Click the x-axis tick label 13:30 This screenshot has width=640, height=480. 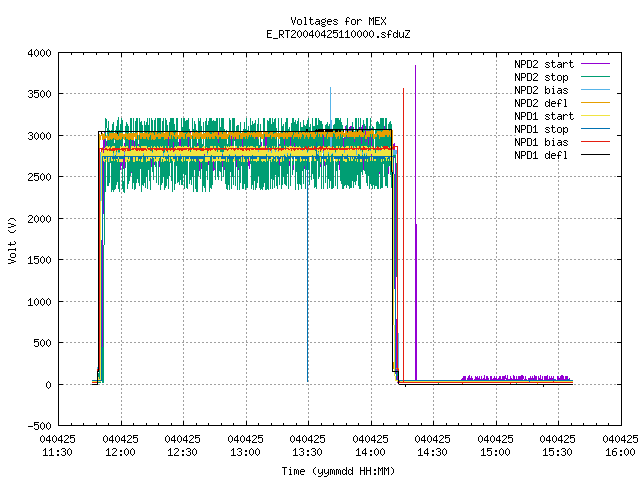pos(307,452)
